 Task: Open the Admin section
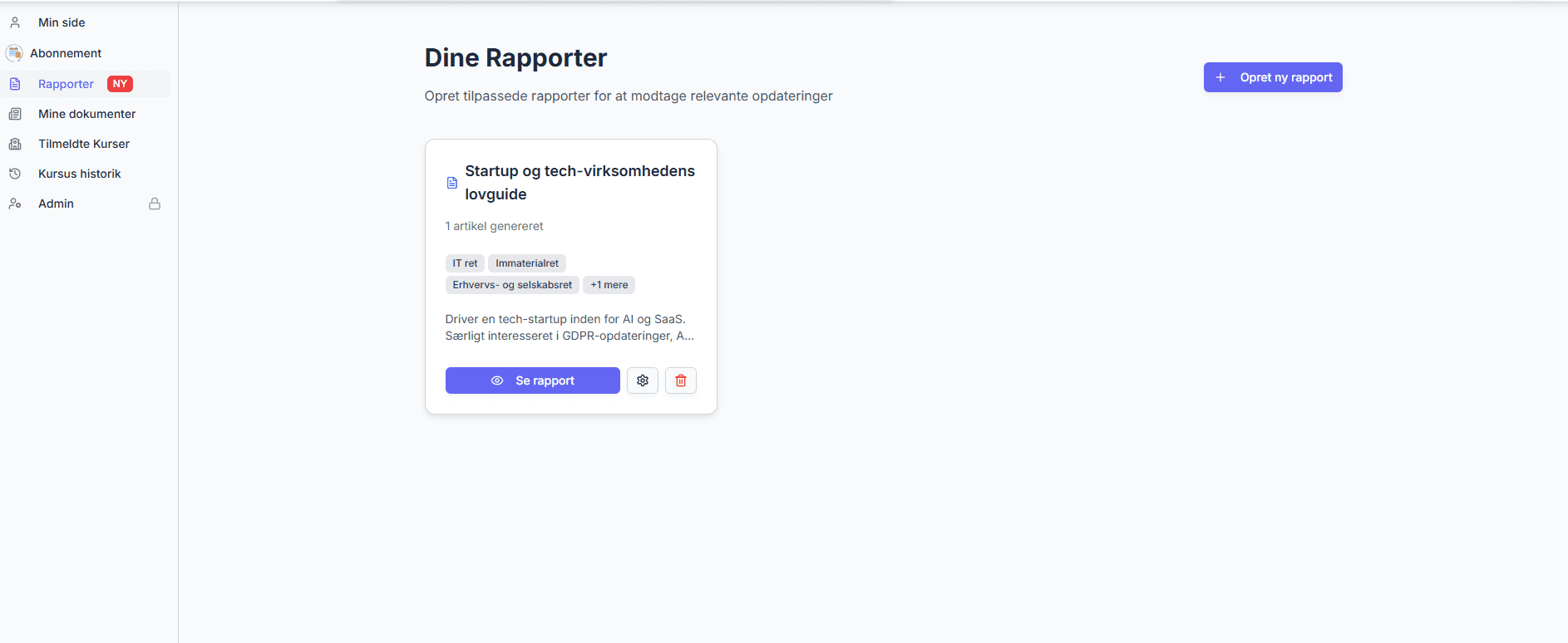coord(56,204)
